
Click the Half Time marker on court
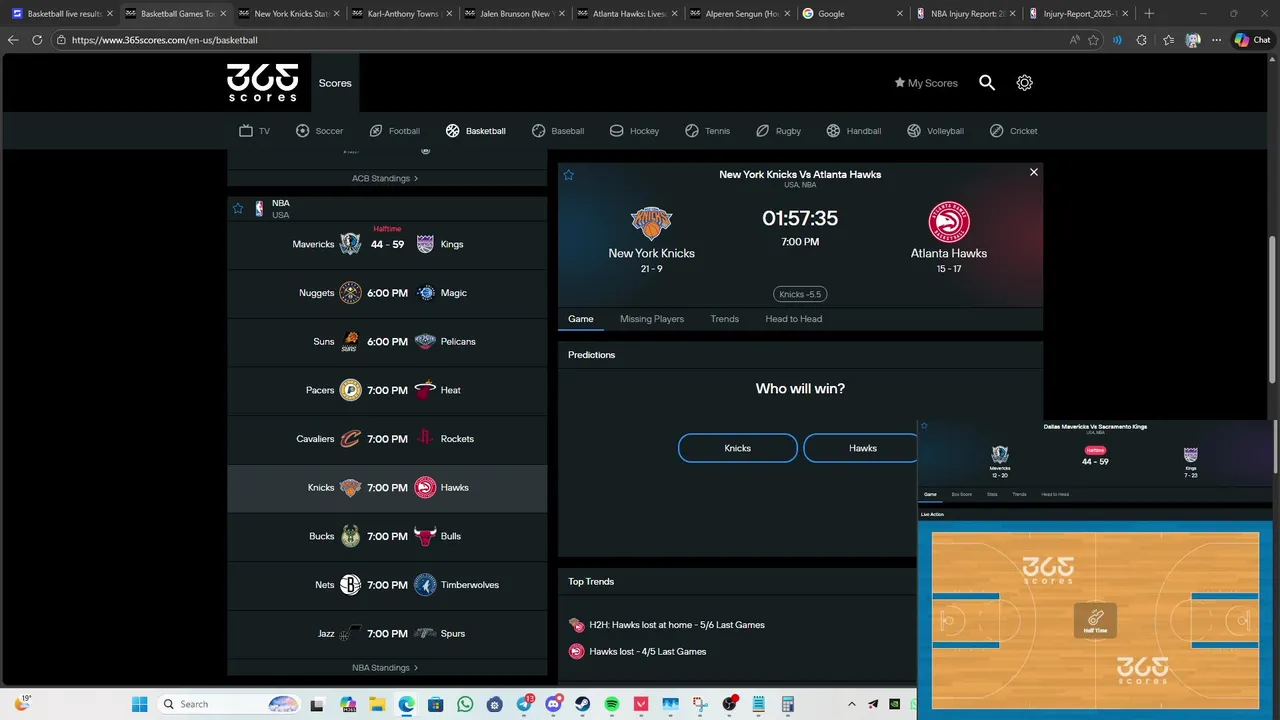(x=1095, y=620)
